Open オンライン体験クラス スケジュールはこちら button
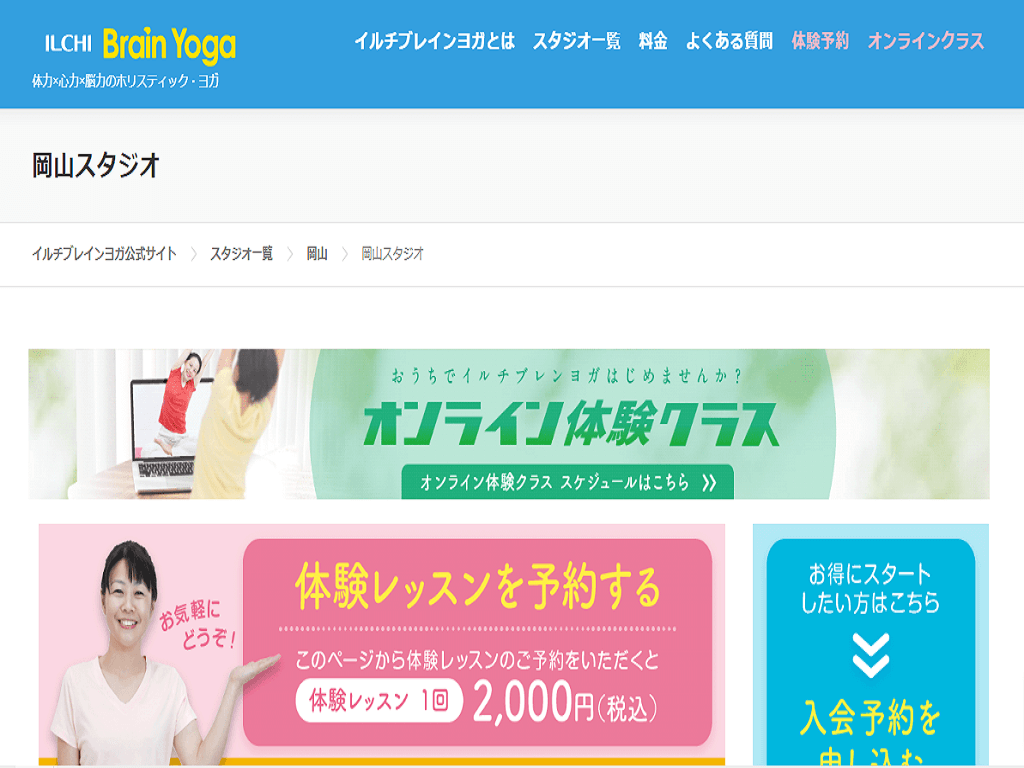Image resolution: width=1024 pixels, height=768 pixels. [x=568, y=482]
